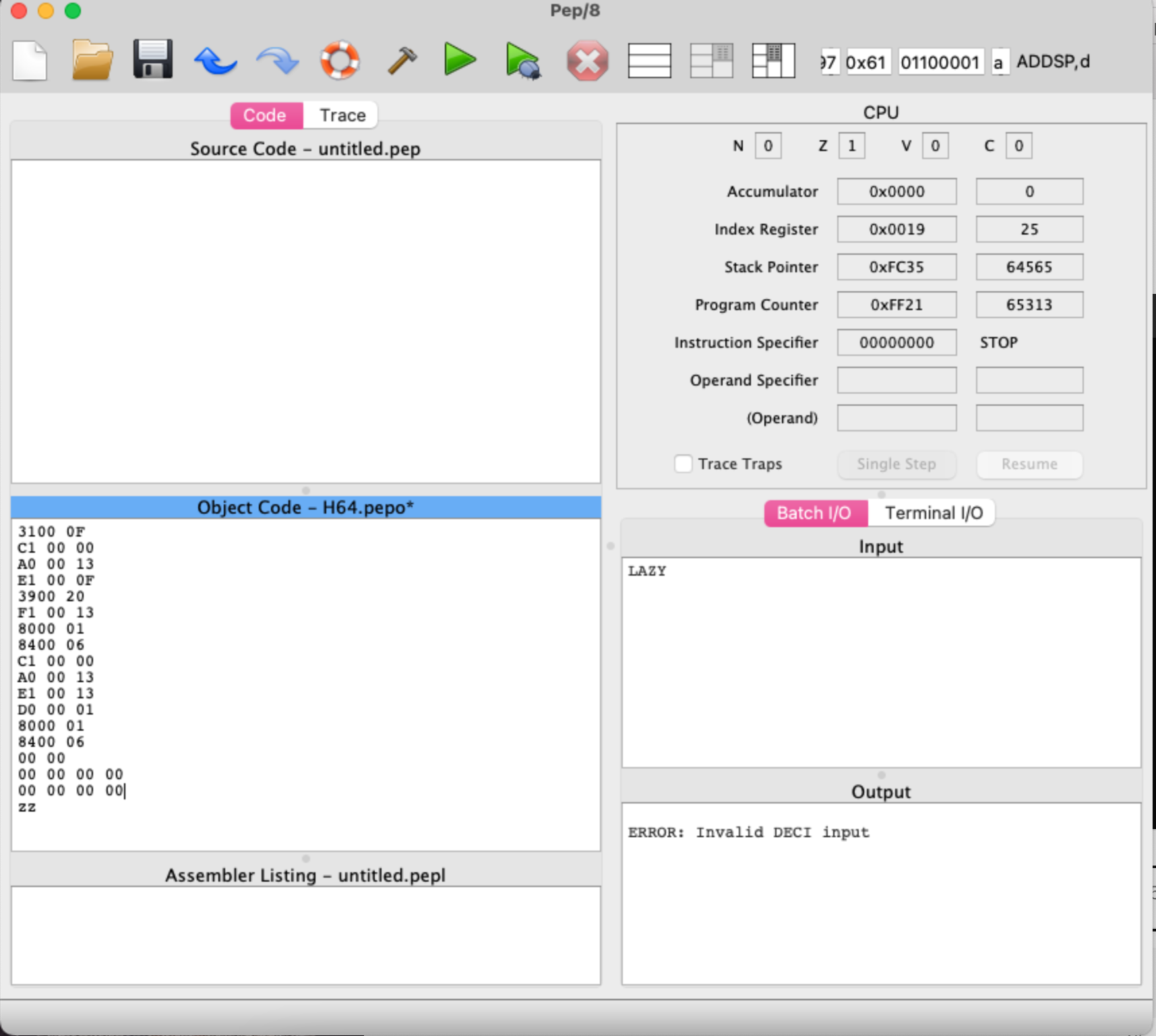Select the rightmost split-view layout icon
The height and width of the screenshot is (1036, 1156).
(772, 61)
